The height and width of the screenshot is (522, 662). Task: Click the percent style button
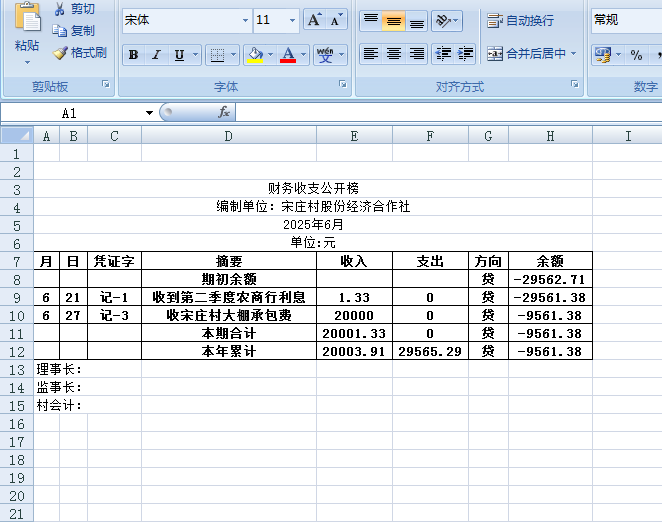pyautogui.click(x=636, y=55)
